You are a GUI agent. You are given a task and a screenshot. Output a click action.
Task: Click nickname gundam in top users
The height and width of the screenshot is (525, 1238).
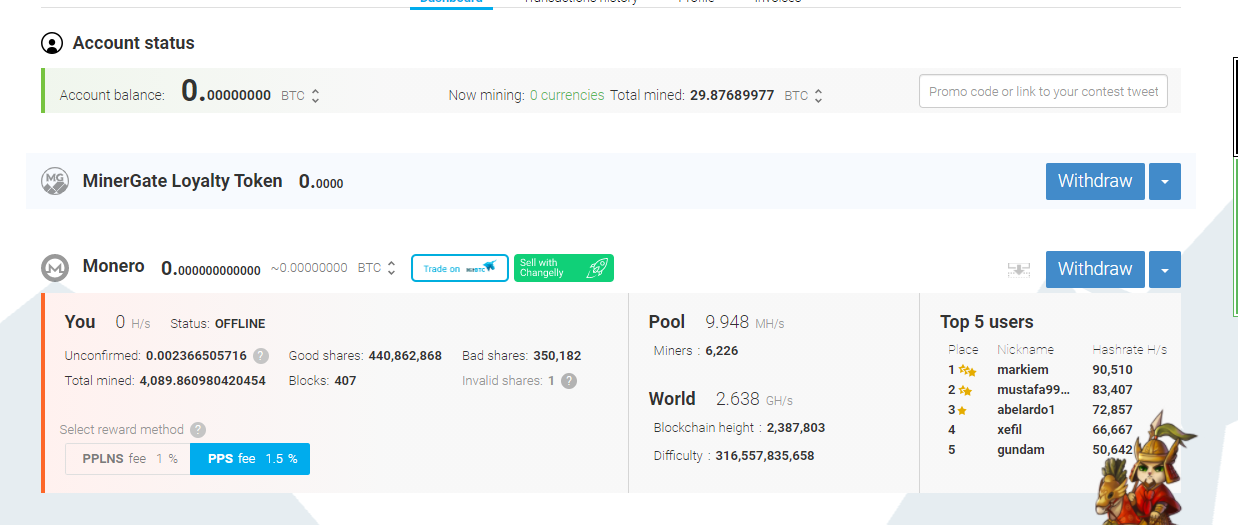point(1021,450)
